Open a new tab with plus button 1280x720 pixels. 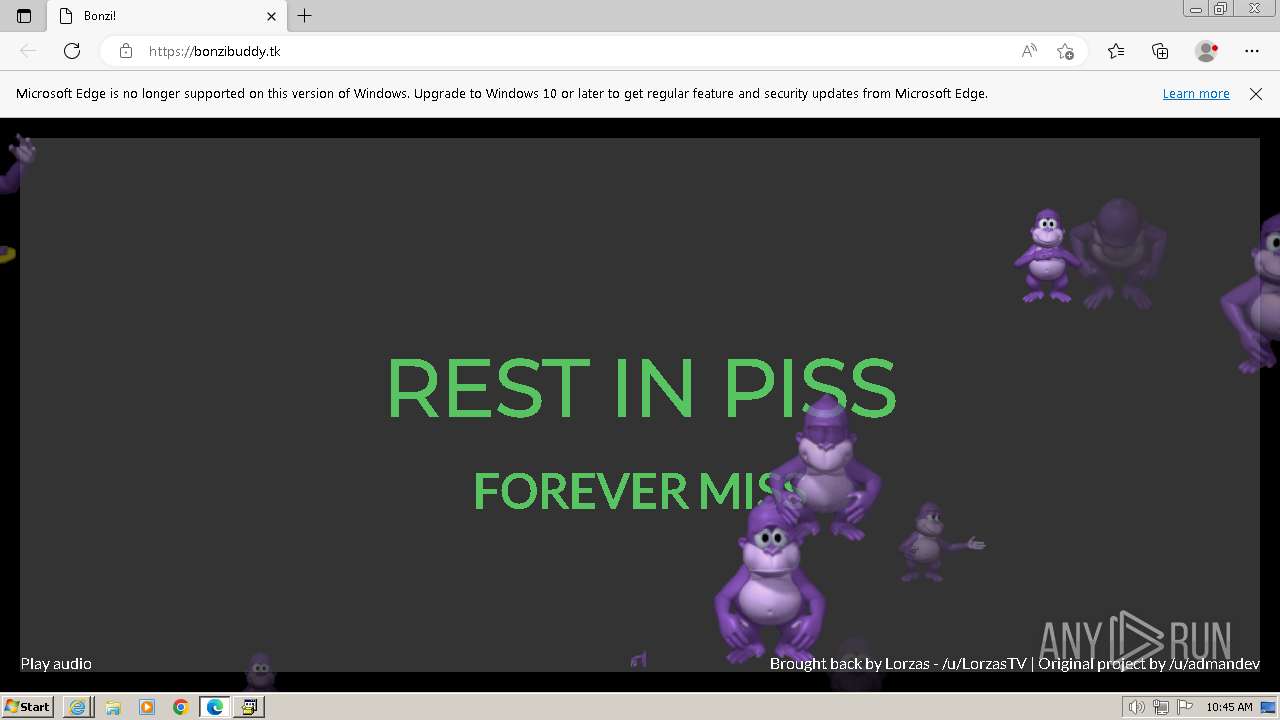pyautogui.click(x=305, y=16)
